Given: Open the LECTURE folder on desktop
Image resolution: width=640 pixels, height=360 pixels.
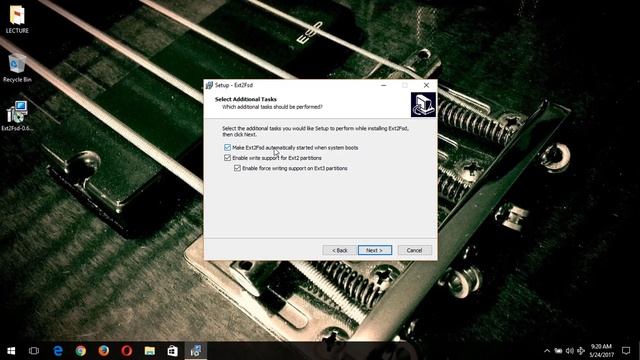Looking at the screenshot, I should (x=17, y=19).
